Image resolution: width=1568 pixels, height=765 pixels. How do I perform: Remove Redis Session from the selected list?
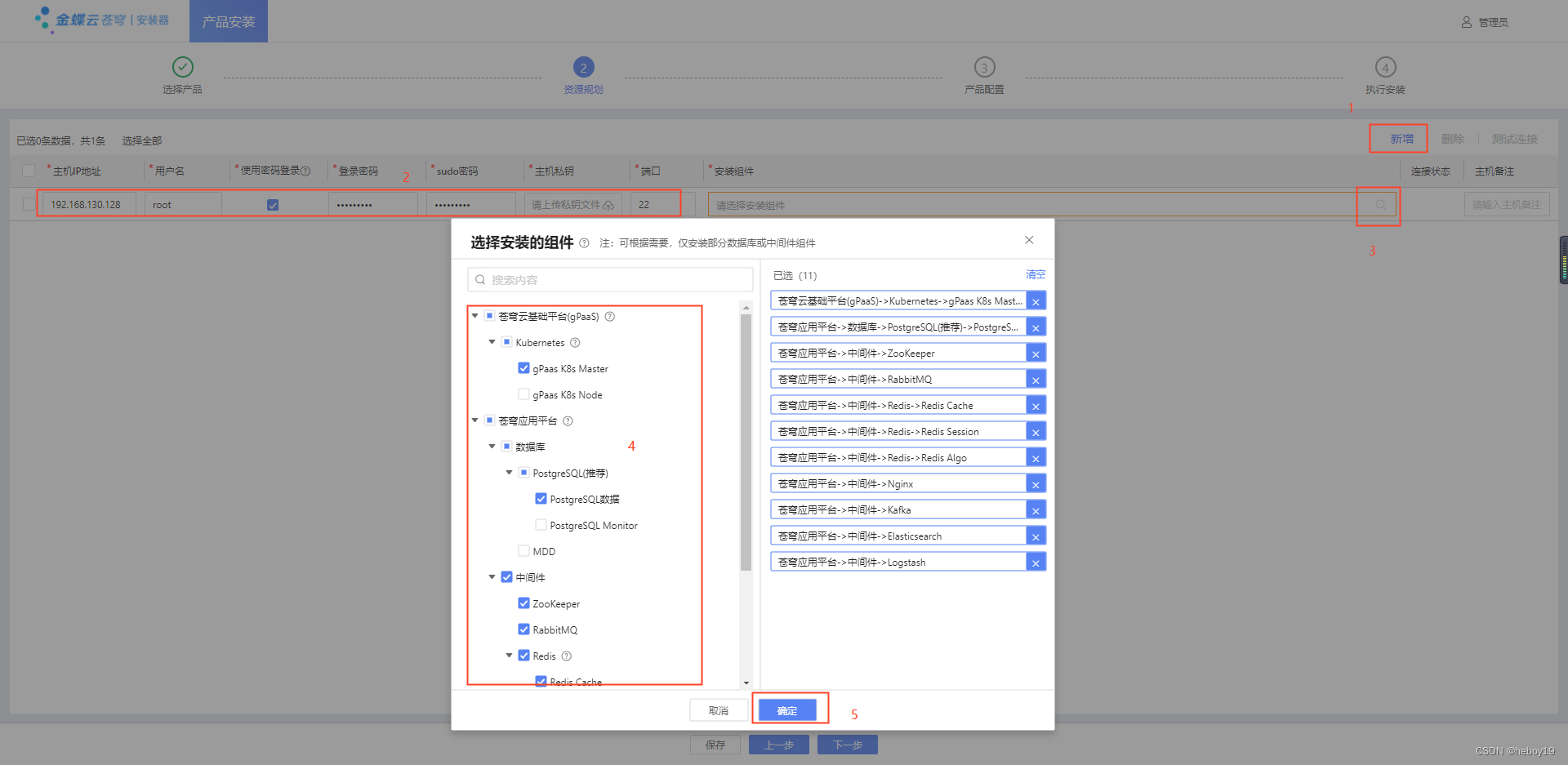click(x=1036, y=432)
